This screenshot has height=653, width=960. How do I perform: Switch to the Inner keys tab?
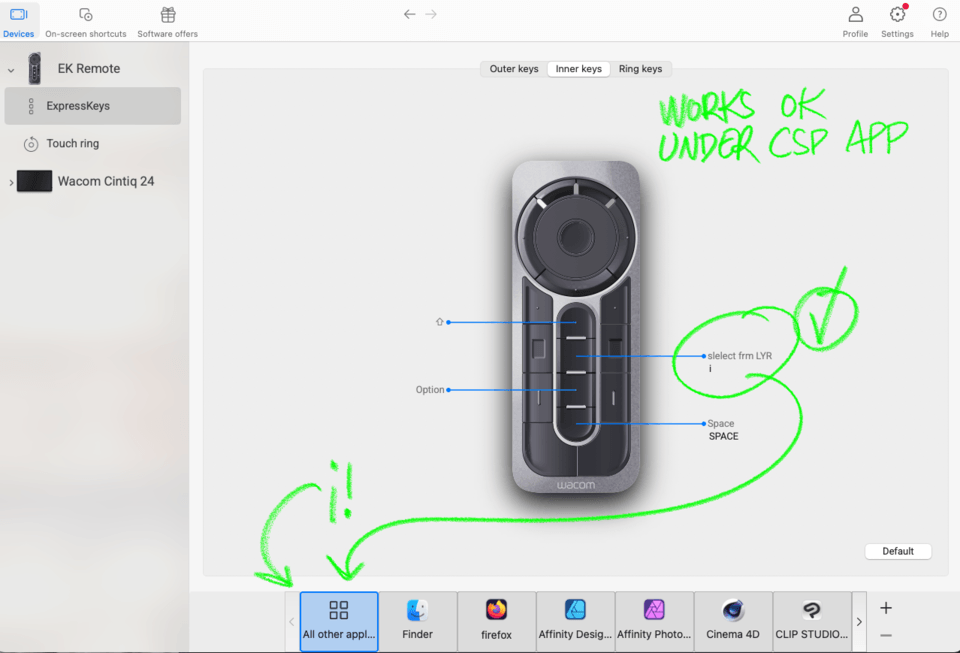[579, 69]
